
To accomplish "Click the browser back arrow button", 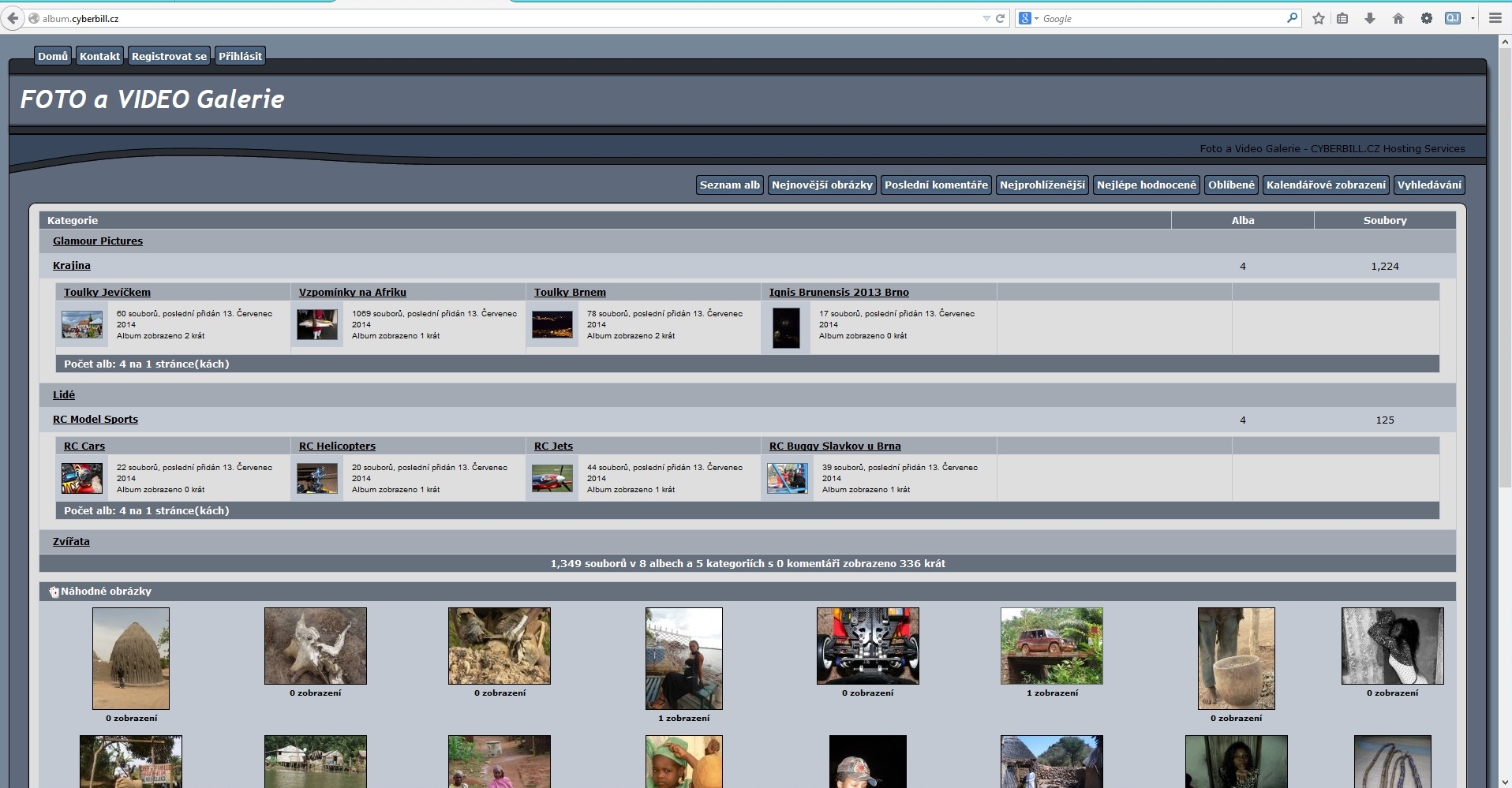I will tap(13, 18).
